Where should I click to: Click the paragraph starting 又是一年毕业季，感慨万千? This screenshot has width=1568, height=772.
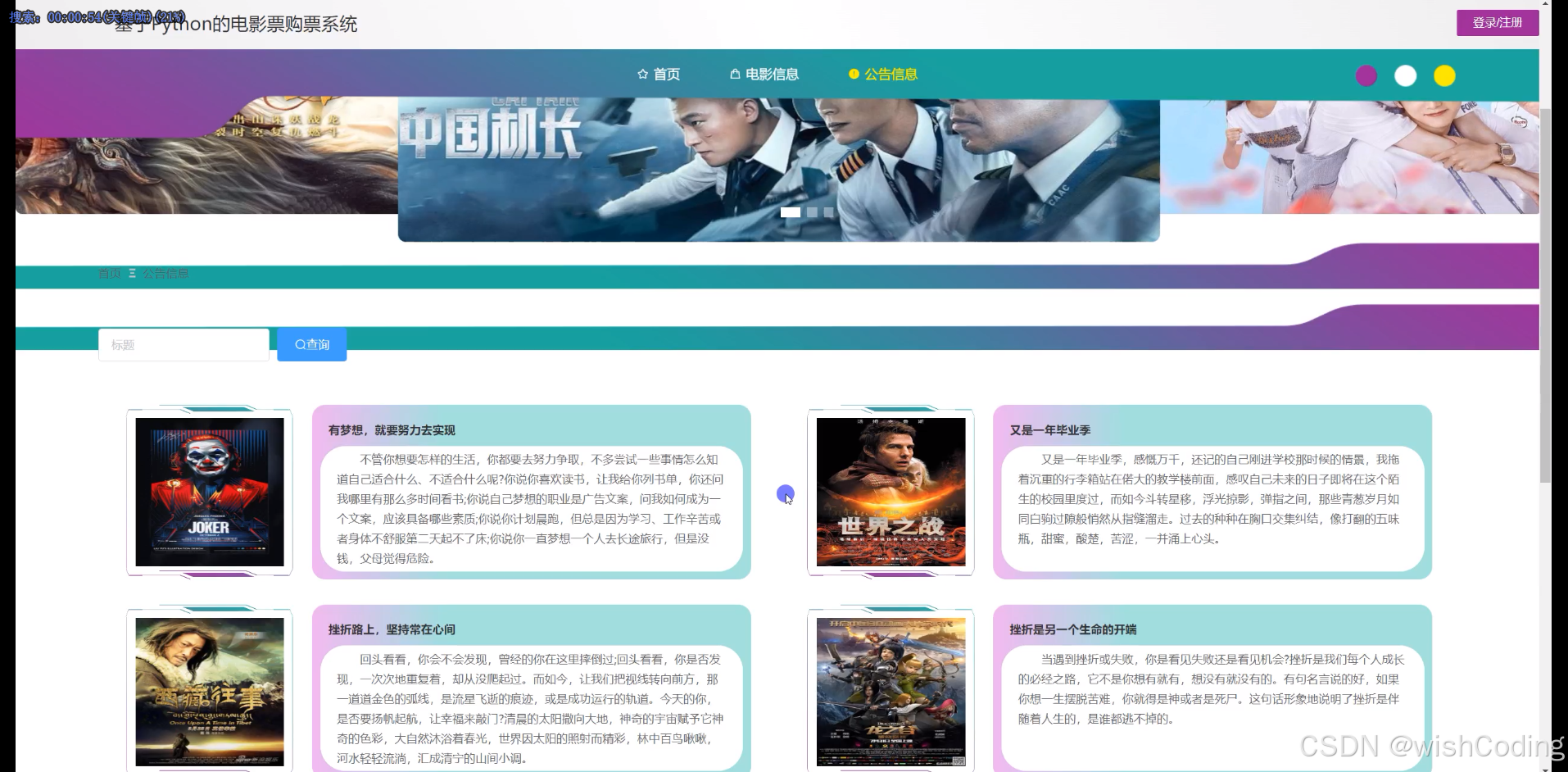click(x=1210, y=499)
